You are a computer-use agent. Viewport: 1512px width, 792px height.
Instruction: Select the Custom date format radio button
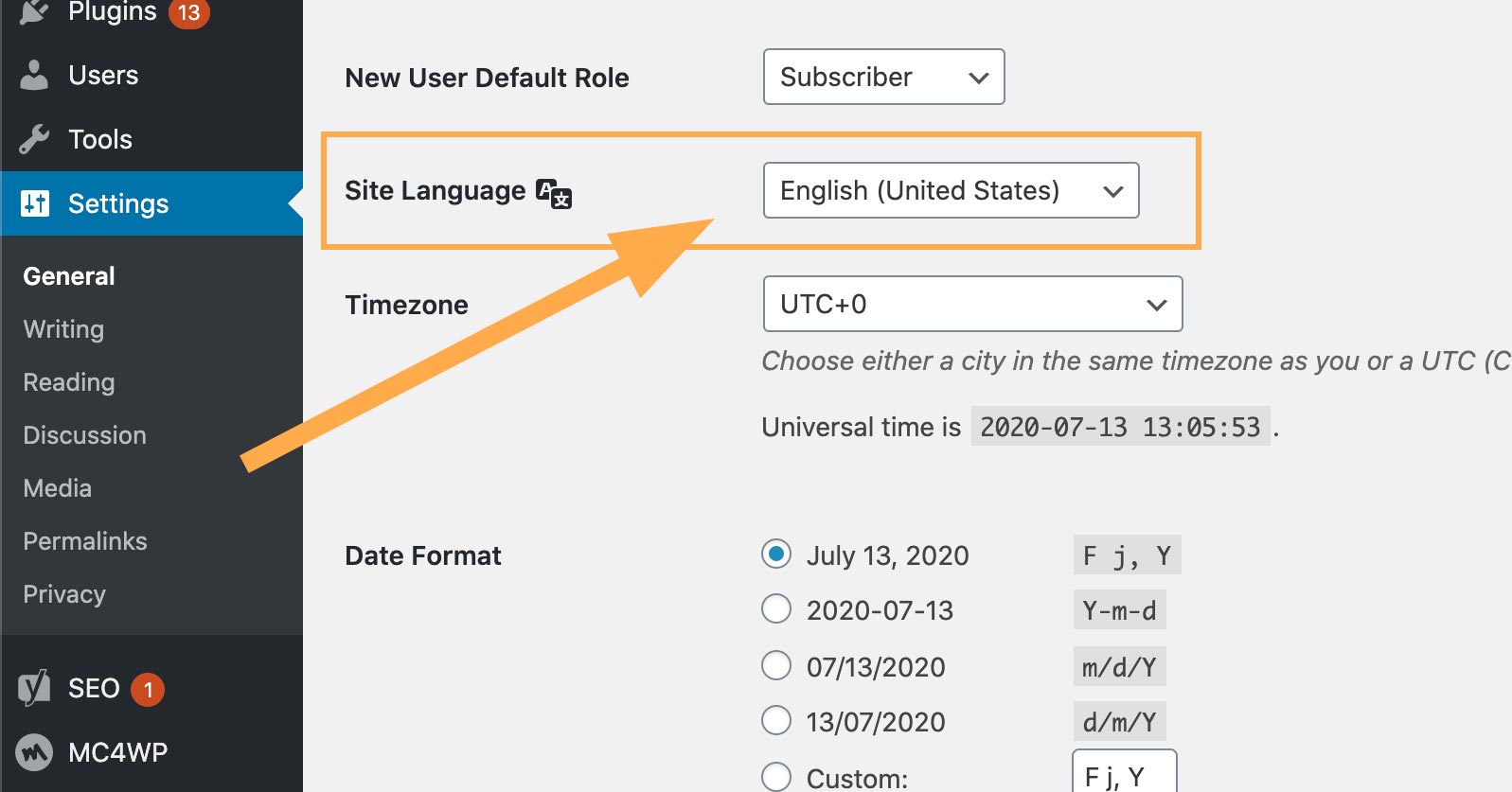[776, 777]
